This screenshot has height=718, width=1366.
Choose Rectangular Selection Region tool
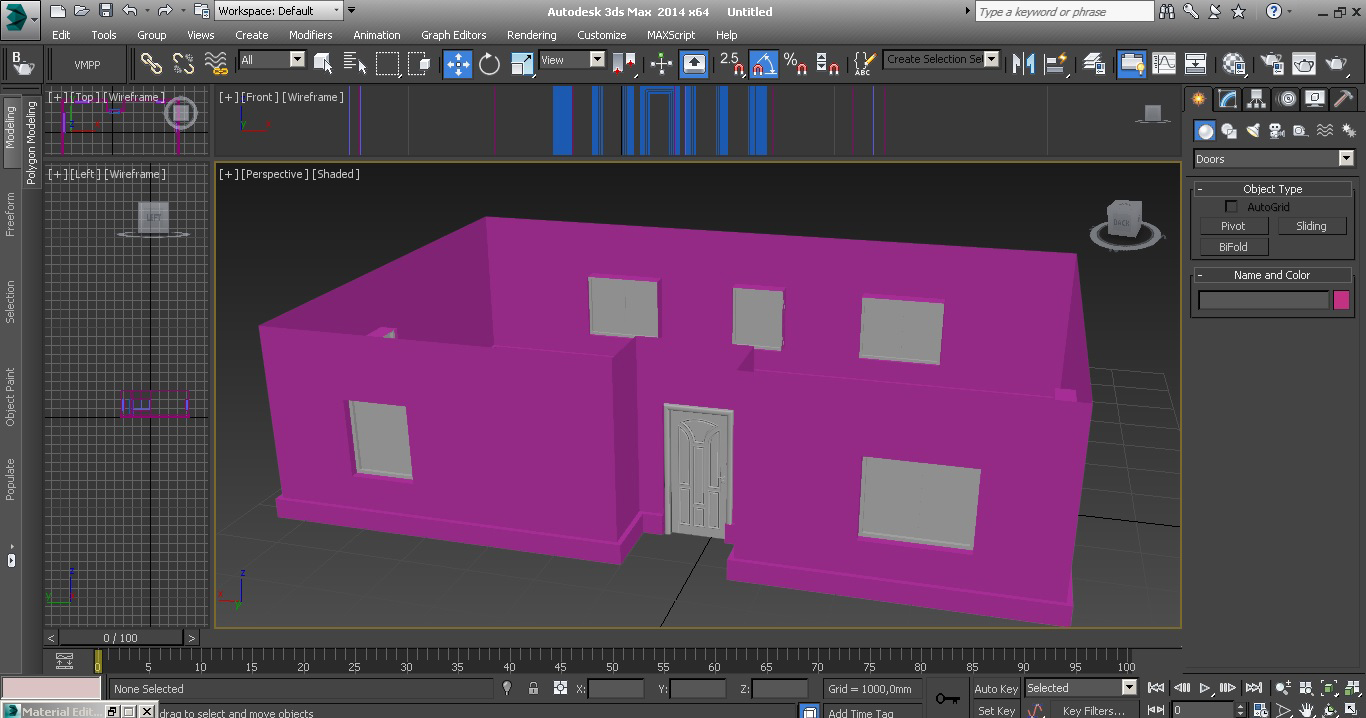pos(387,64)
